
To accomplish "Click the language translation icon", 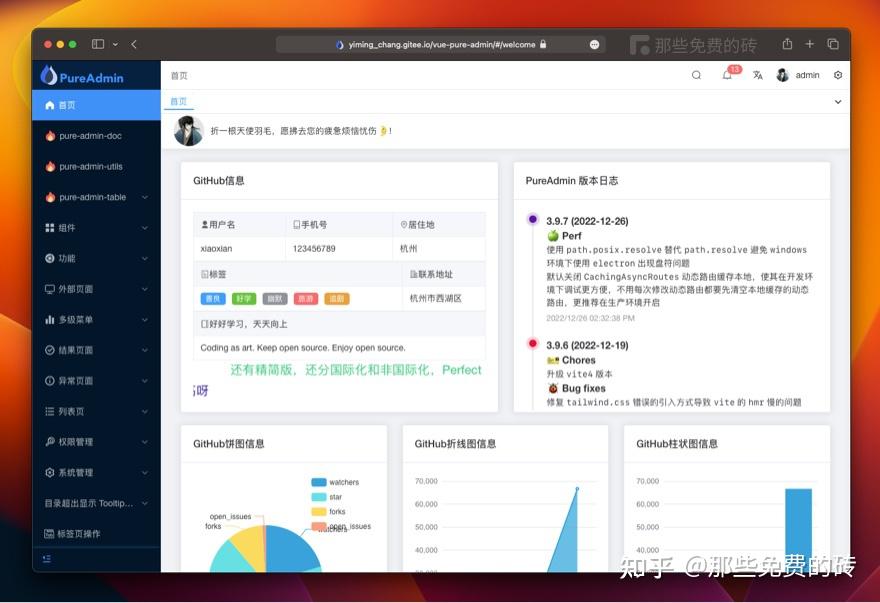I will 758,75.
